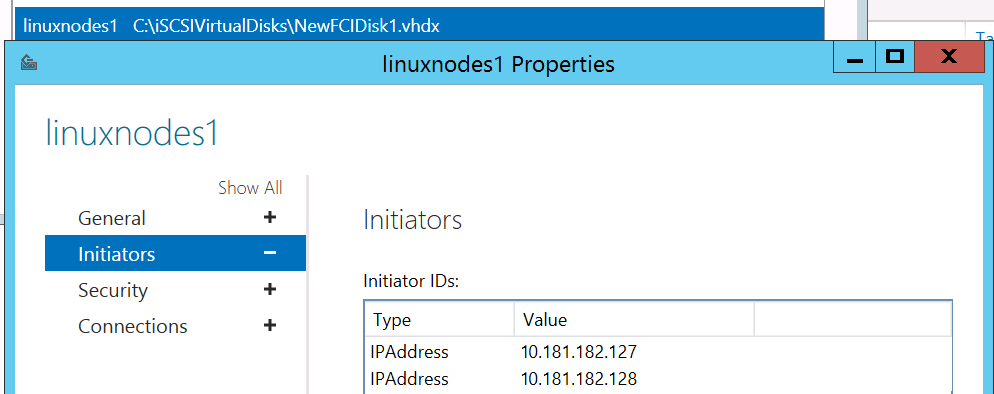Select initiator row 10.181.182.127
Screen dimensions: 994x394
(657, 352)
